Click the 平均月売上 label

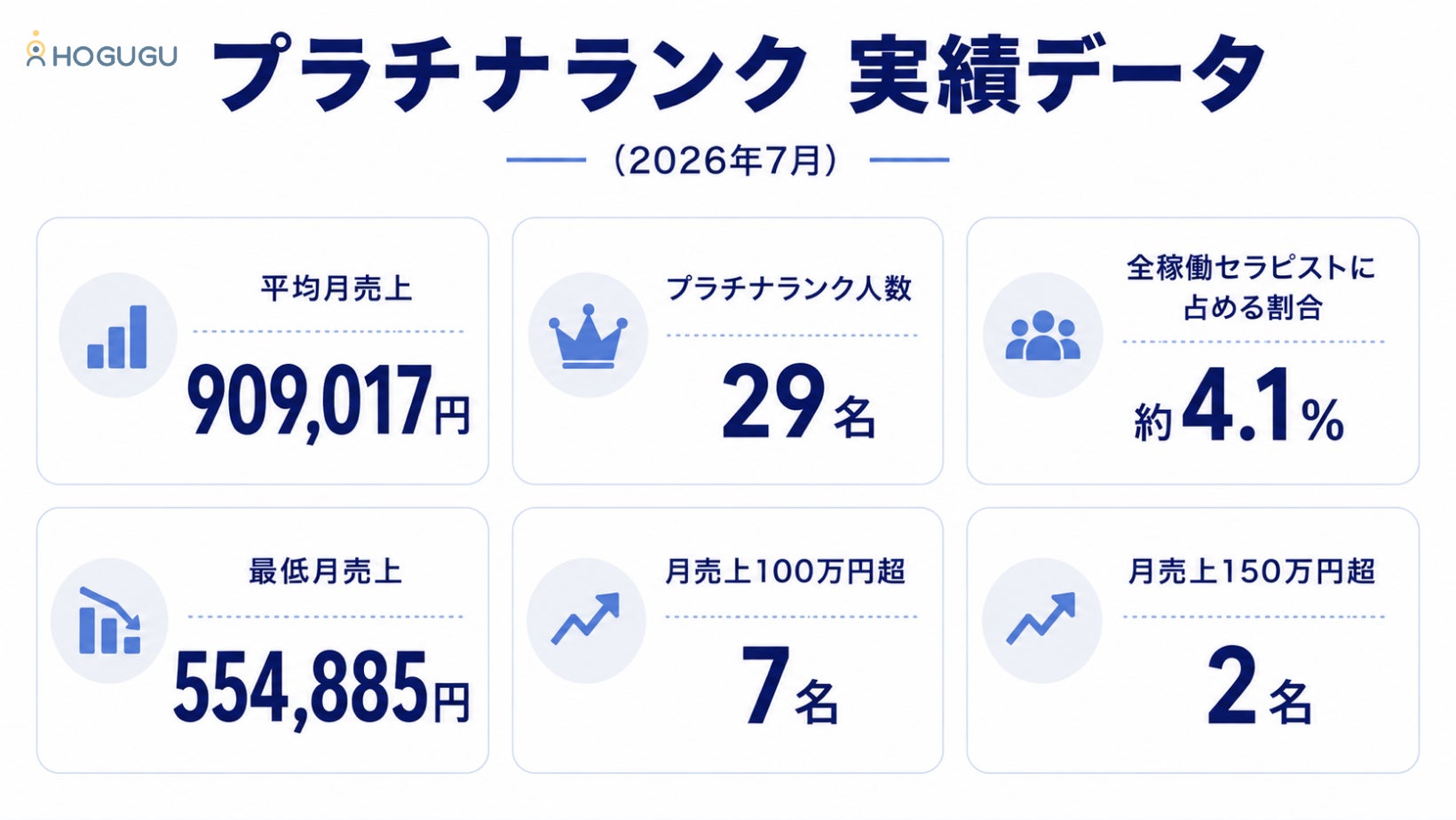pos(336,288)
